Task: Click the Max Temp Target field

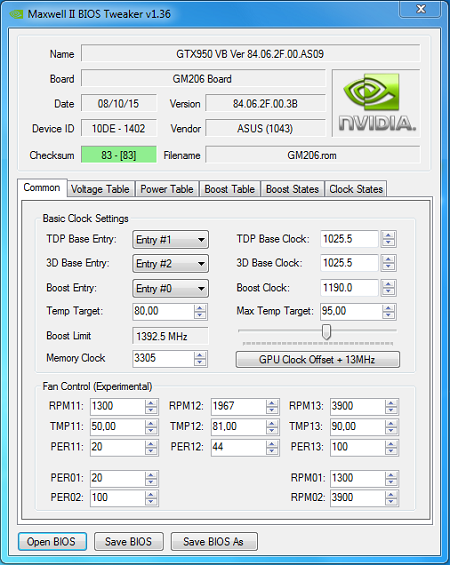Action: (351, 311)
